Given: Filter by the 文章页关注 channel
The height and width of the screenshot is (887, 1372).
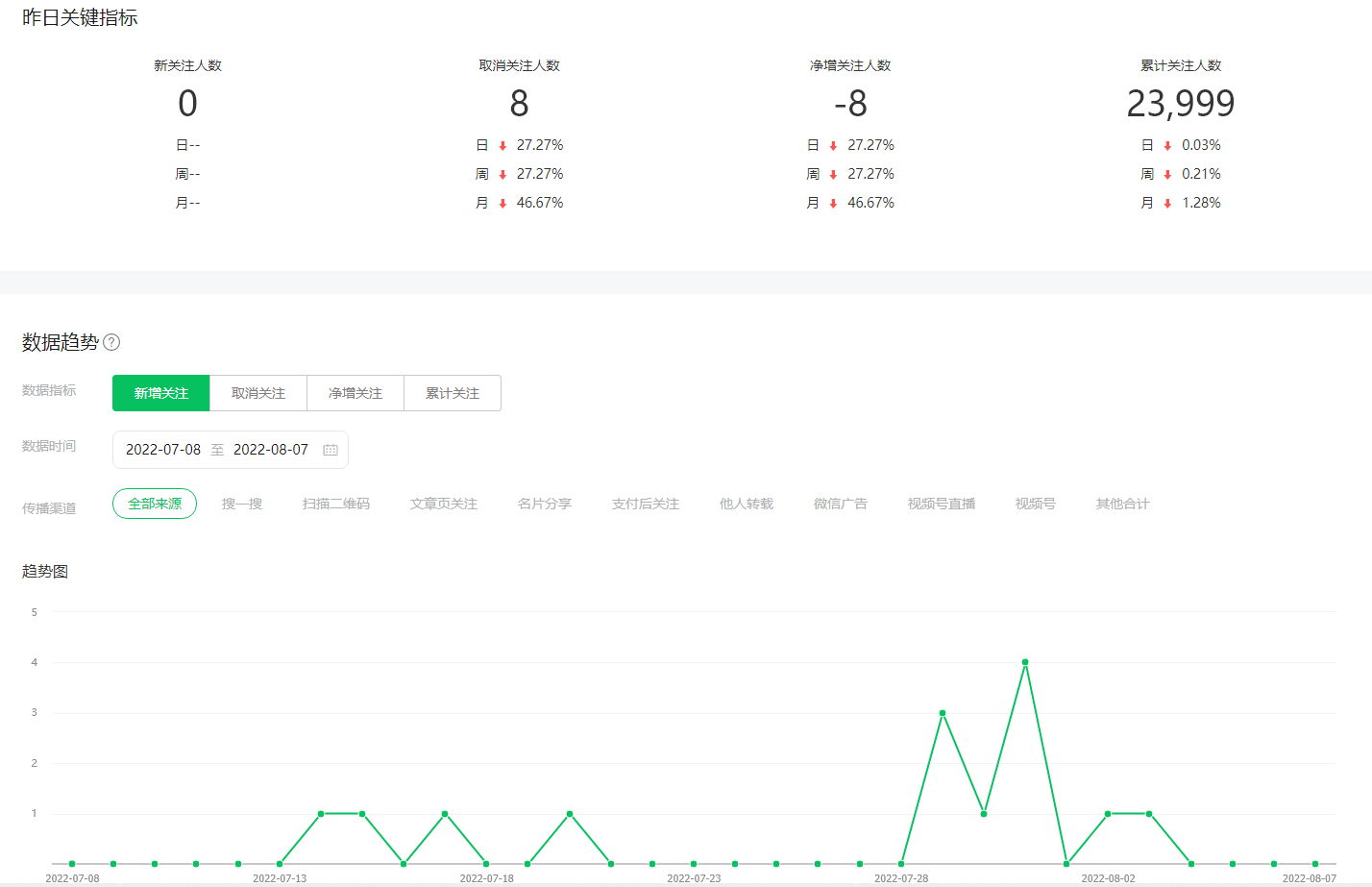Looking at the screenshot, I should (444, 504).
